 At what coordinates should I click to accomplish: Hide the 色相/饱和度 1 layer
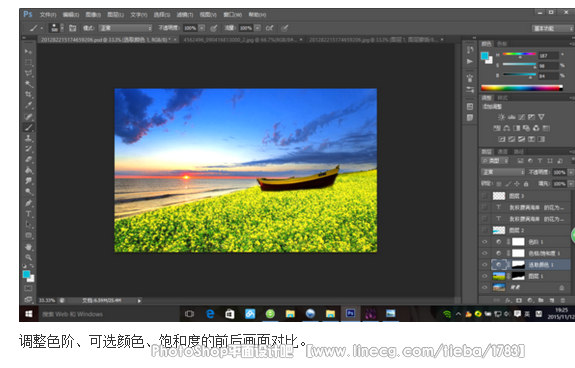point(484,253)
